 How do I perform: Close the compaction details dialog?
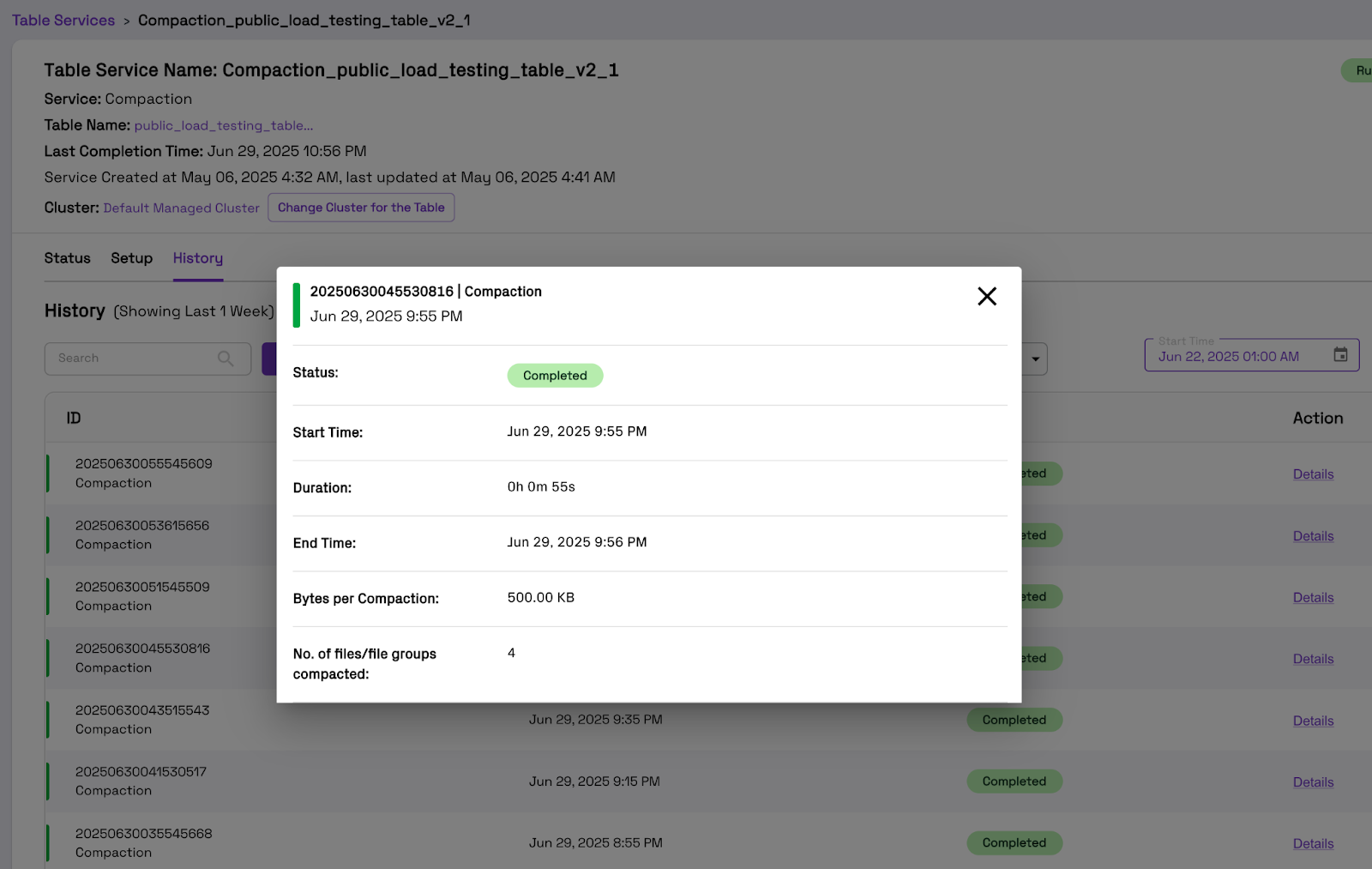click(x=987, y=296)
